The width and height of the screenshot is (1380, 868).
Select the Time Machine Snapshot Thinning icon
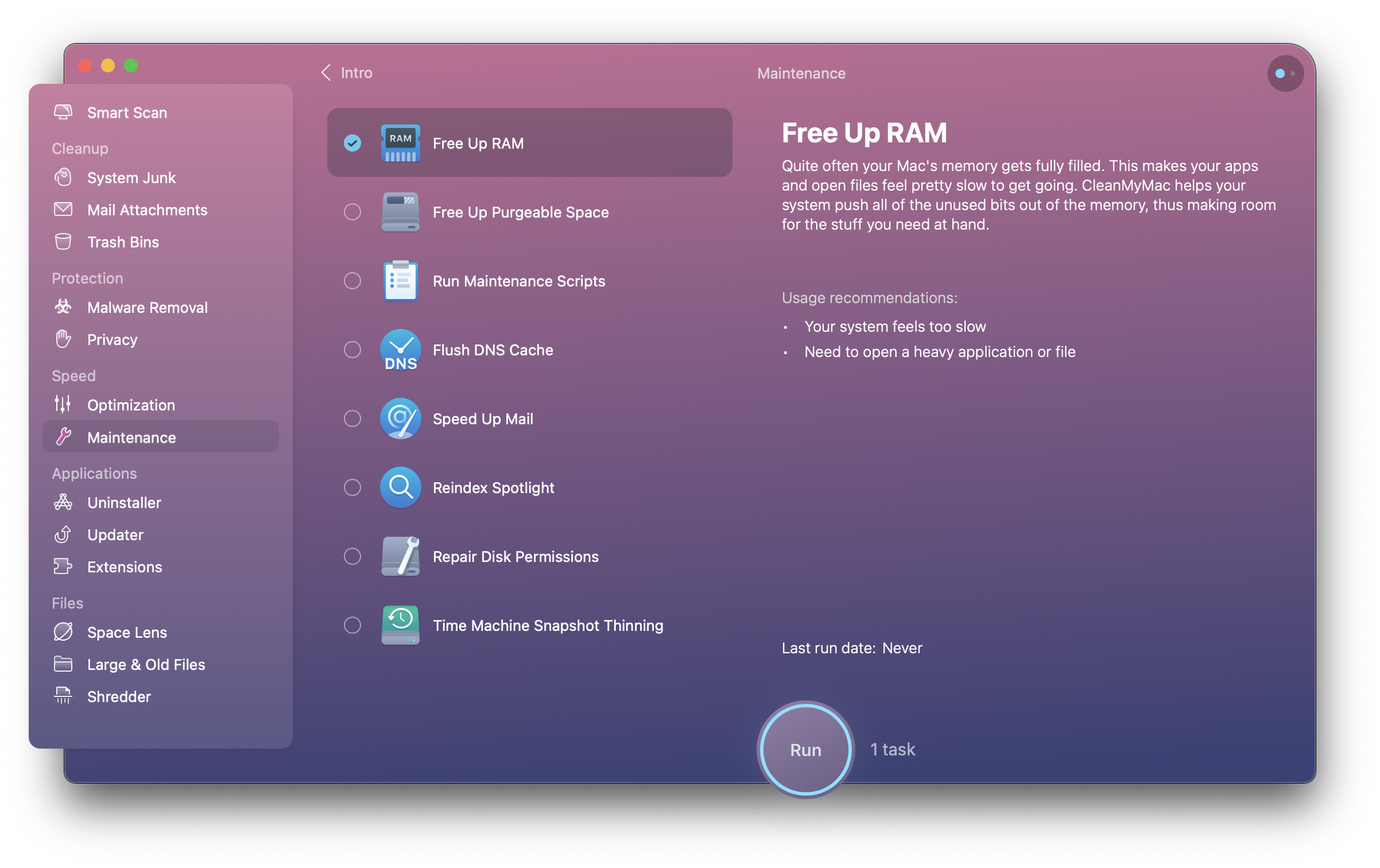tap(399, 624)
